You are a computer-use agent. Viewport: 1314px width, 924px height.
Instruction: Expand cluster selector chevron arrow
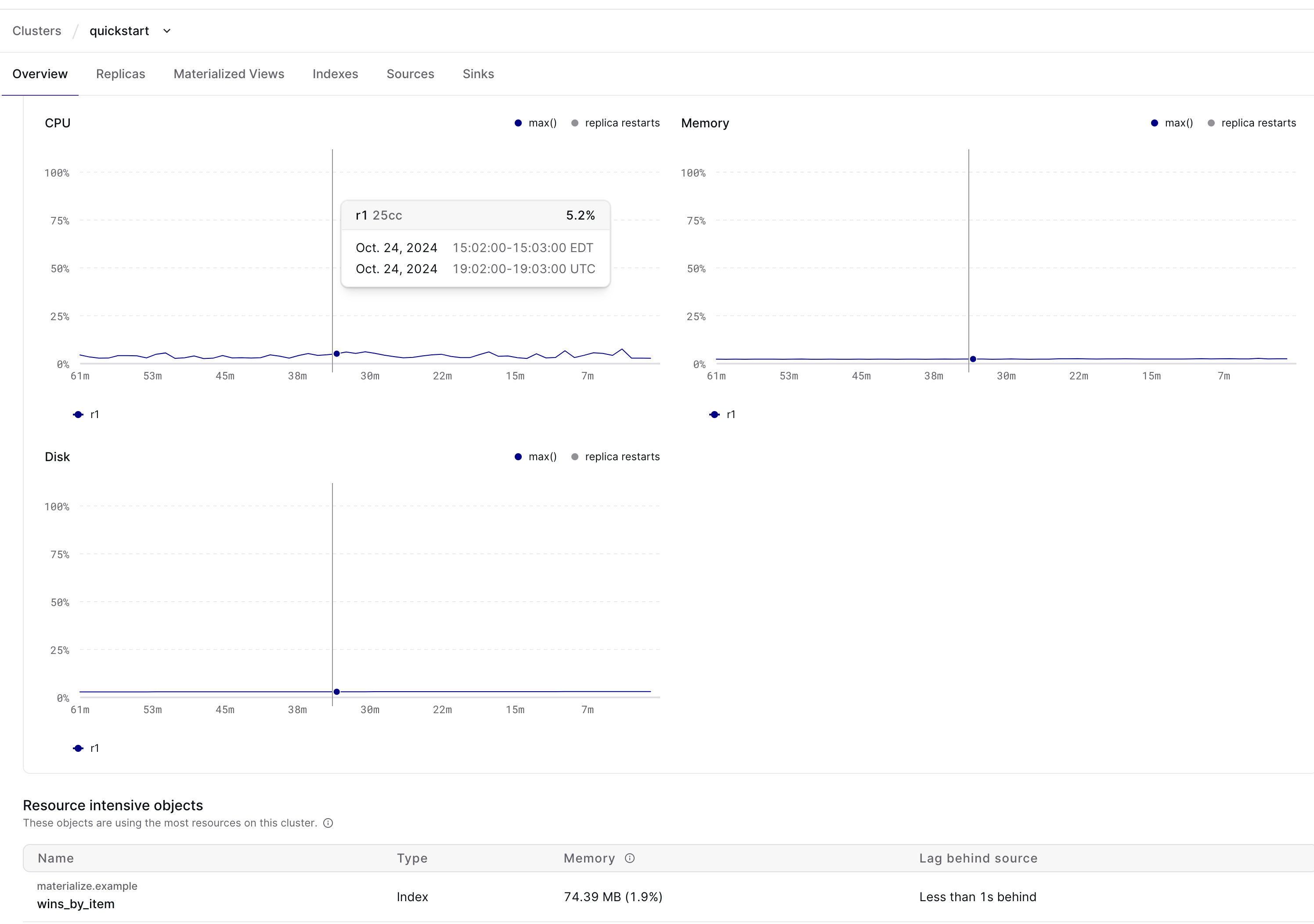(x=166, y=31)
